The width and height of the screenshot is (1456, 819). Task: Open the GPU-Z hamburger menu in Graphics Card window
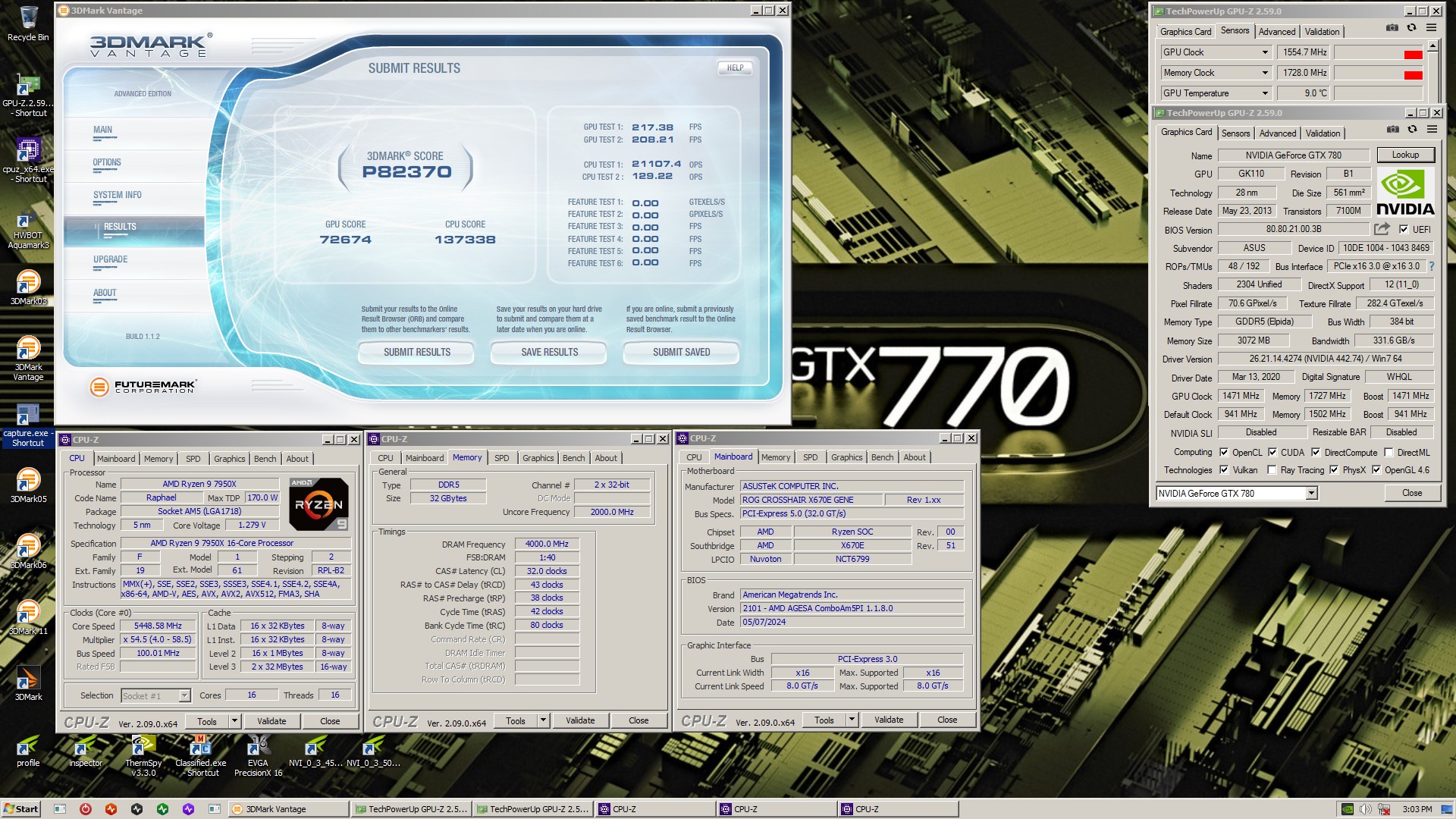[x=1432, y=130]
